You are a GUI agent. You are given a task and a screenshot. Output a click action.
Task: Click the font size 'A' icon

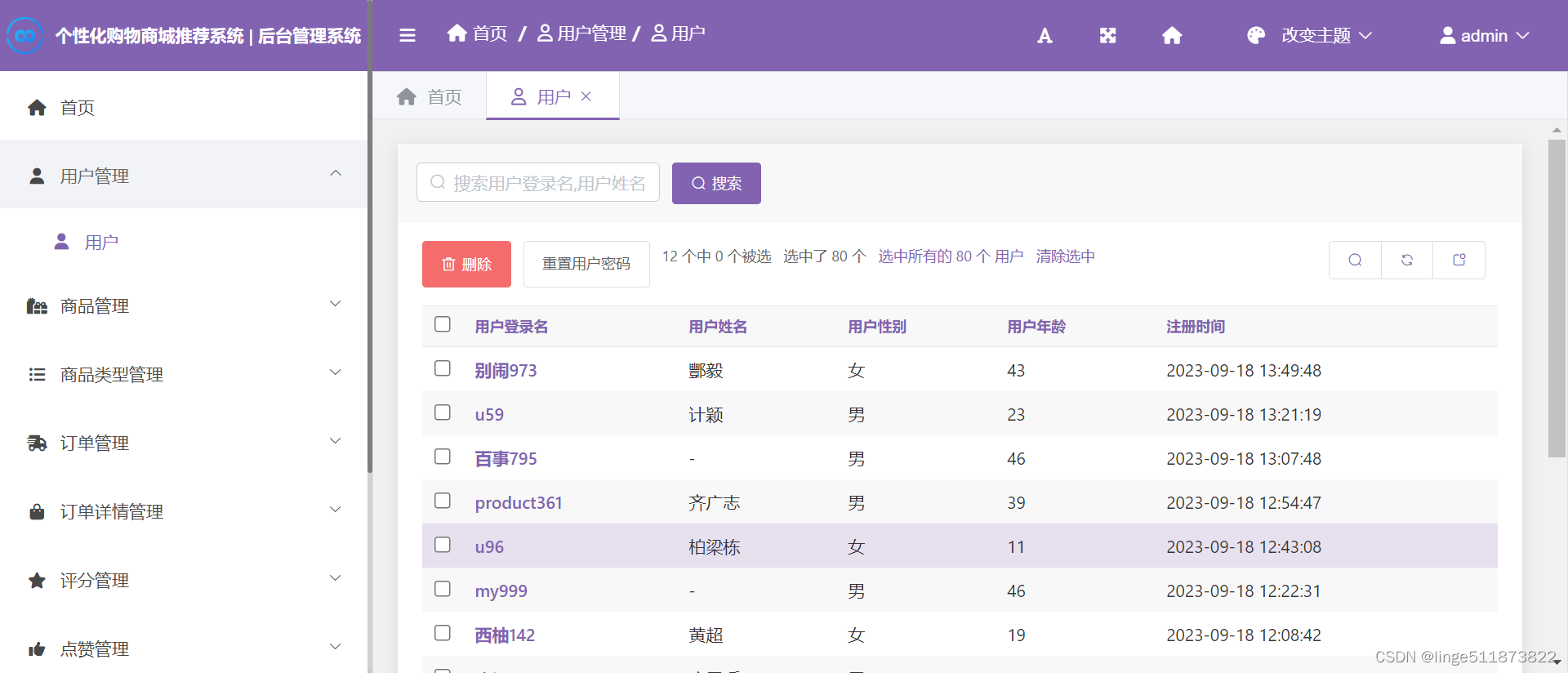[1045, 35]
